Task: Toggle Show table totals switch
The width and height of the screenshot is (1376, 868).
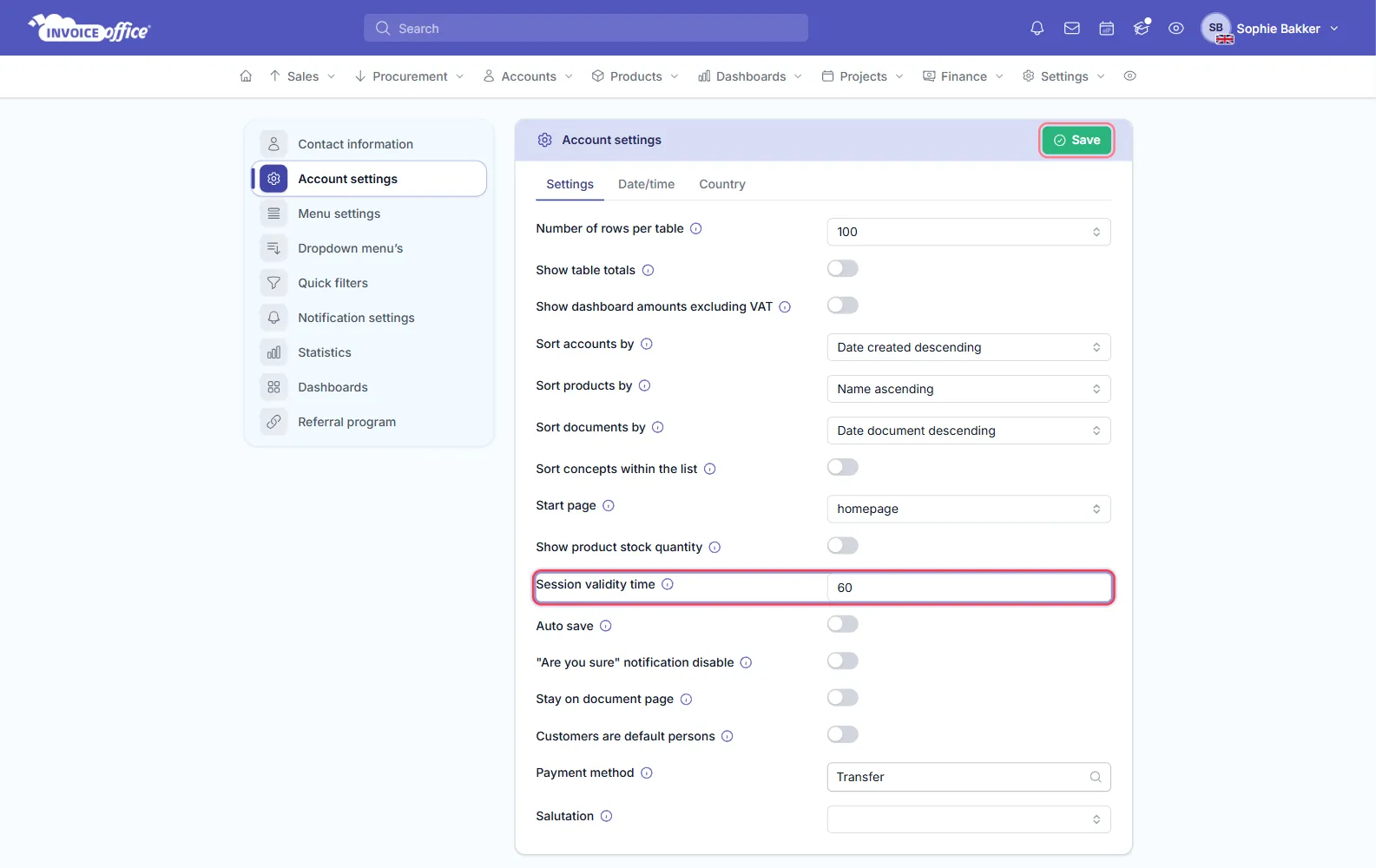Action: [x=843, y=269]
